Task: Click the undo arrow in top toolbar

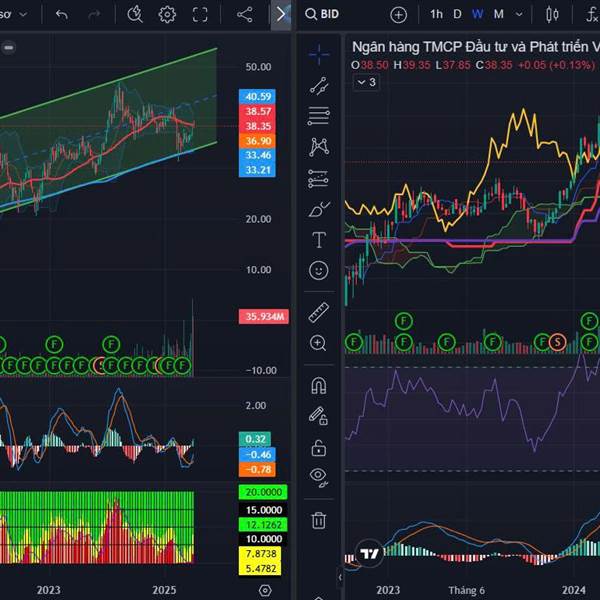Action: coord(62,15)
